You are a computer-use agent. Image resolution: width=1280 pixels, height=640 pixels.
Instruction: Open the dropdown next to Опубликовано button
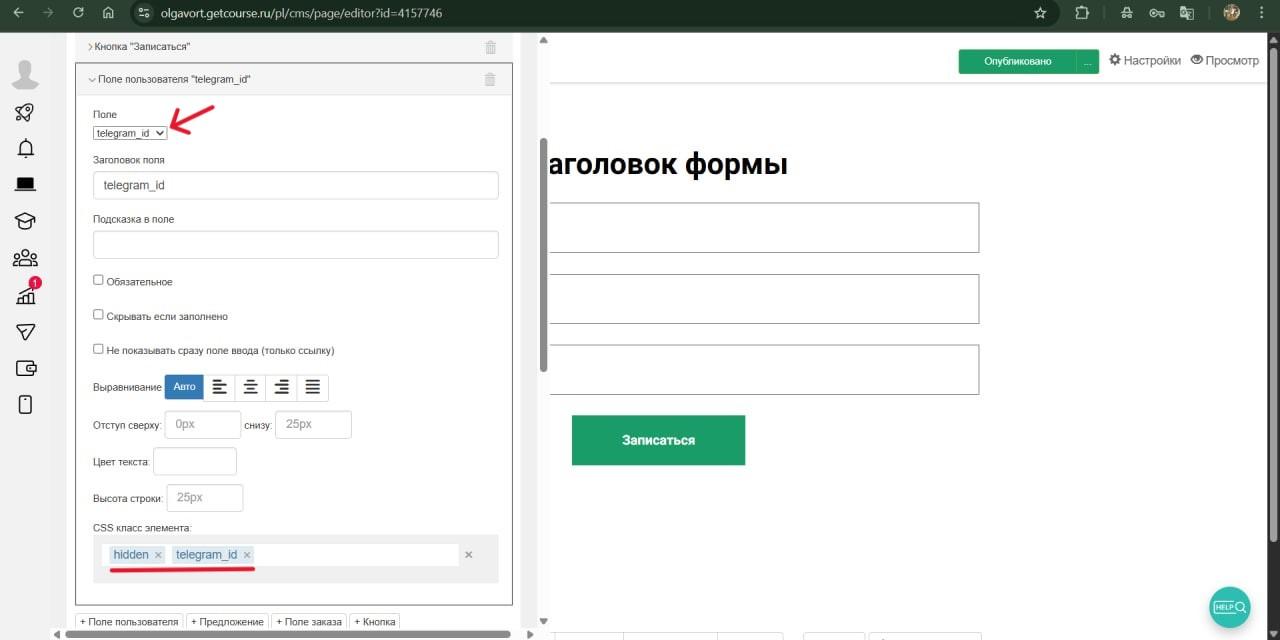(1087, 62)
